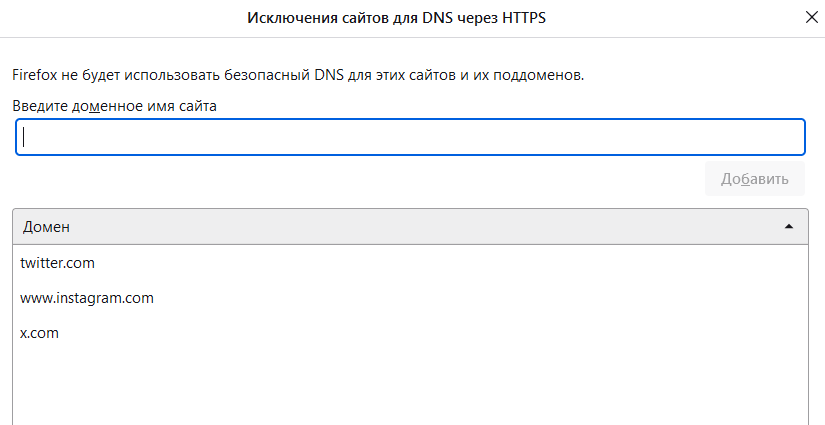Click the label Введите доменное имя сайта

(x=114, y=106)
